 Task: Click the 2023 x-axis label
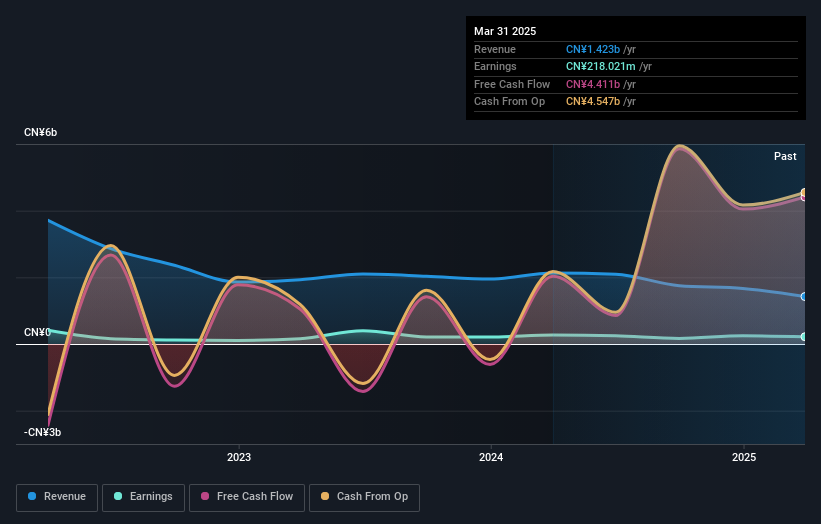tap(239, 457)
